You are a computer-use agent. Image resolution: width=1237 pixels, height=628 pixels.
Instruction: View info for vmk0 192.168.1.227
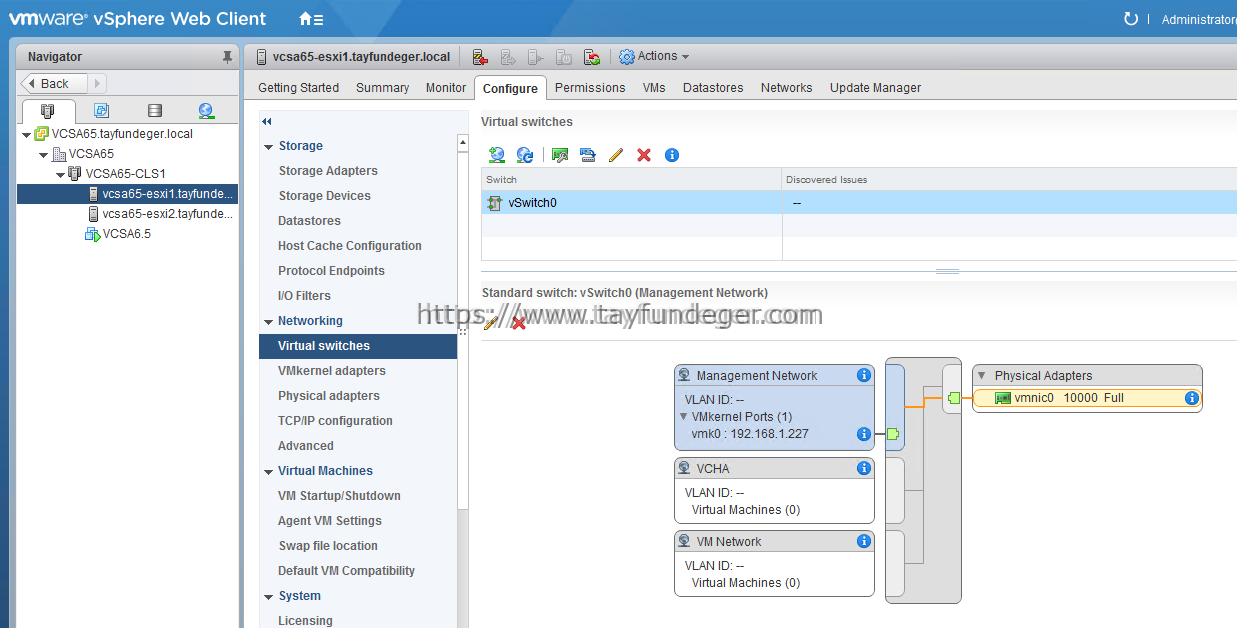pyautogui.click(x=864, y=434)
